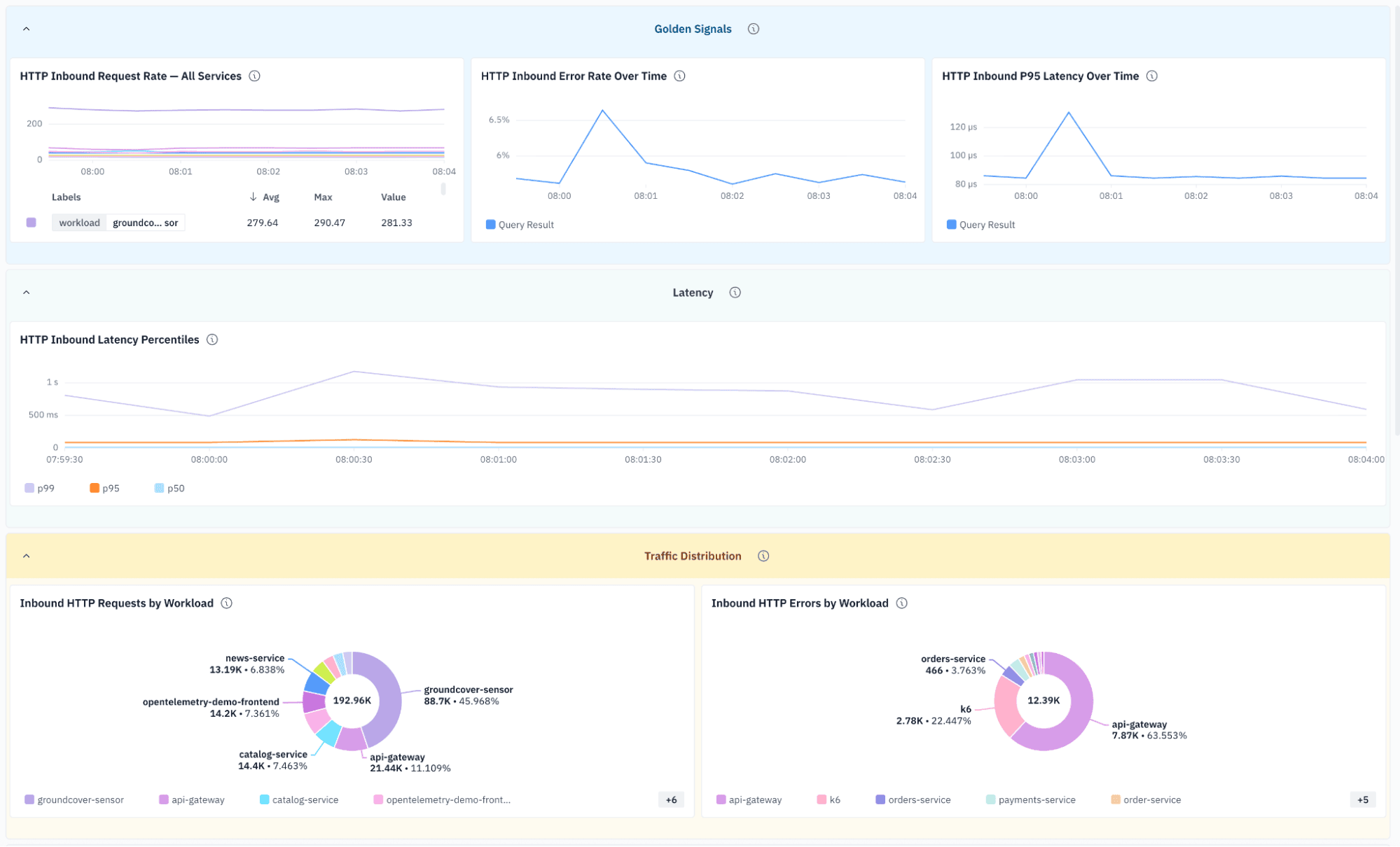Show +5 more legend items in Errors chart
This screenshot has width=1400, height=847.
[x=1363, y=799]
